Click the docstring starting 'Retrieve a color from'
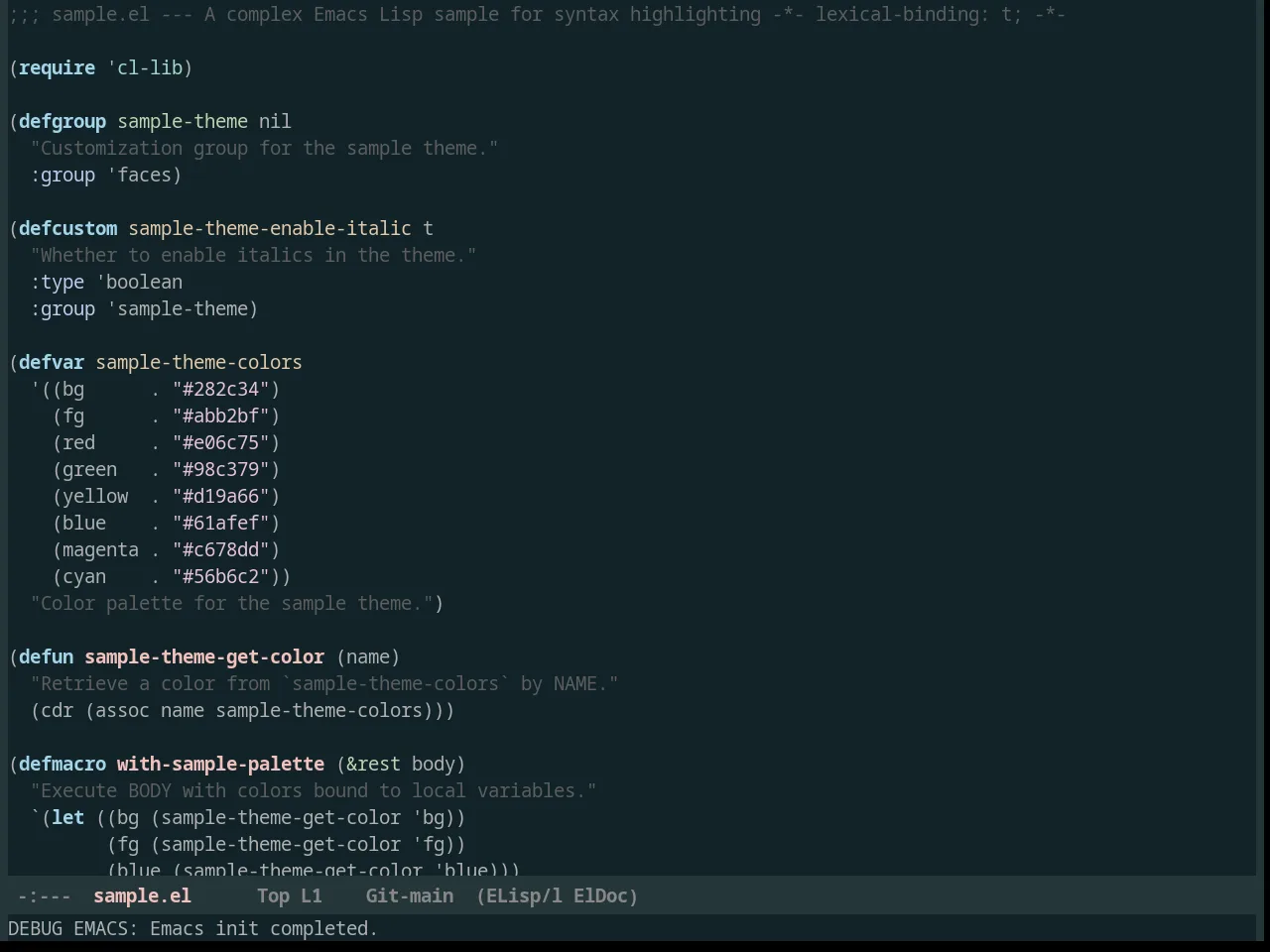 coord(324,683)
